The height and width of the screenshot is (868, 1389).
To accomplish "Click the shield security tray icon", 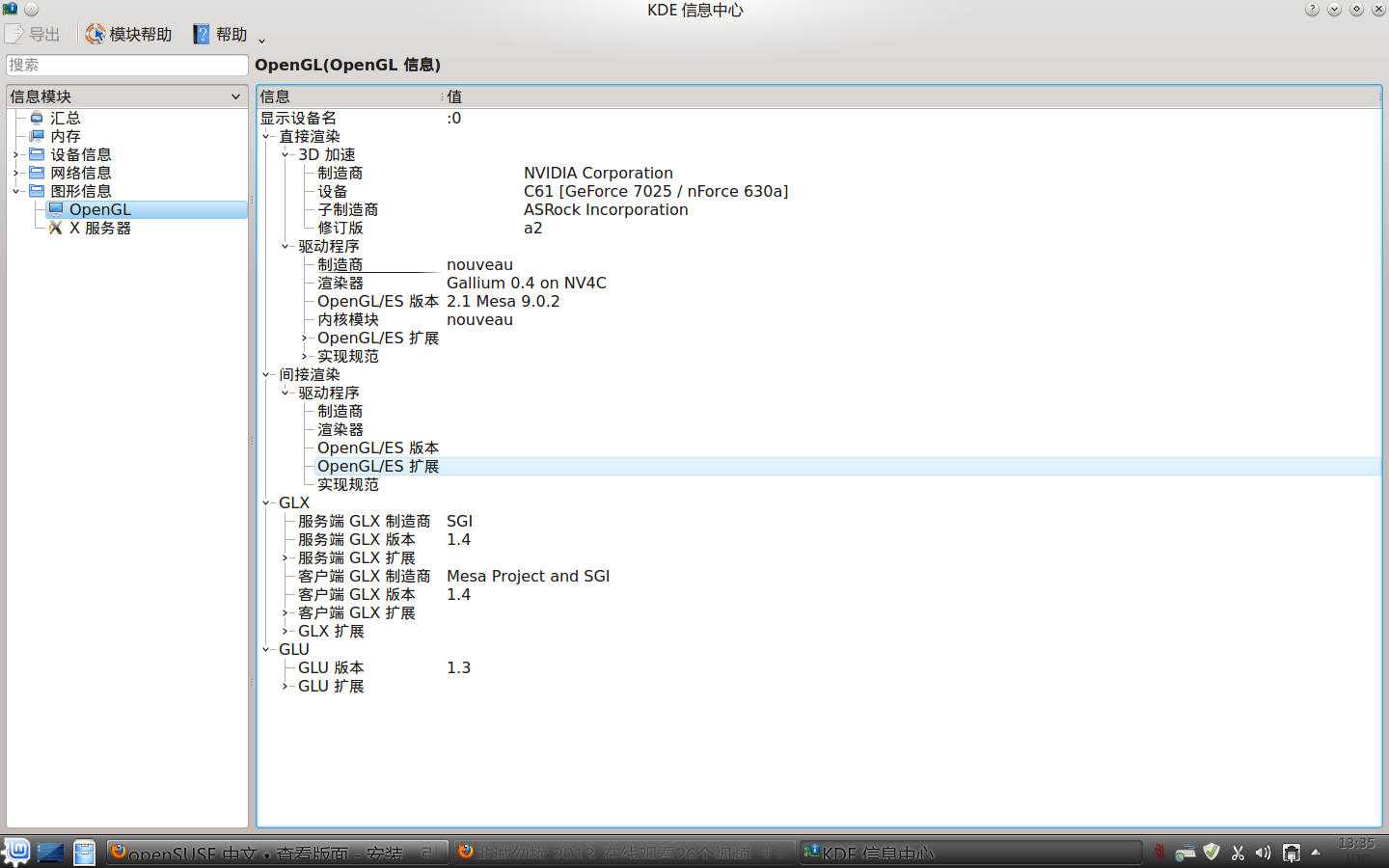I will 1212,852.
